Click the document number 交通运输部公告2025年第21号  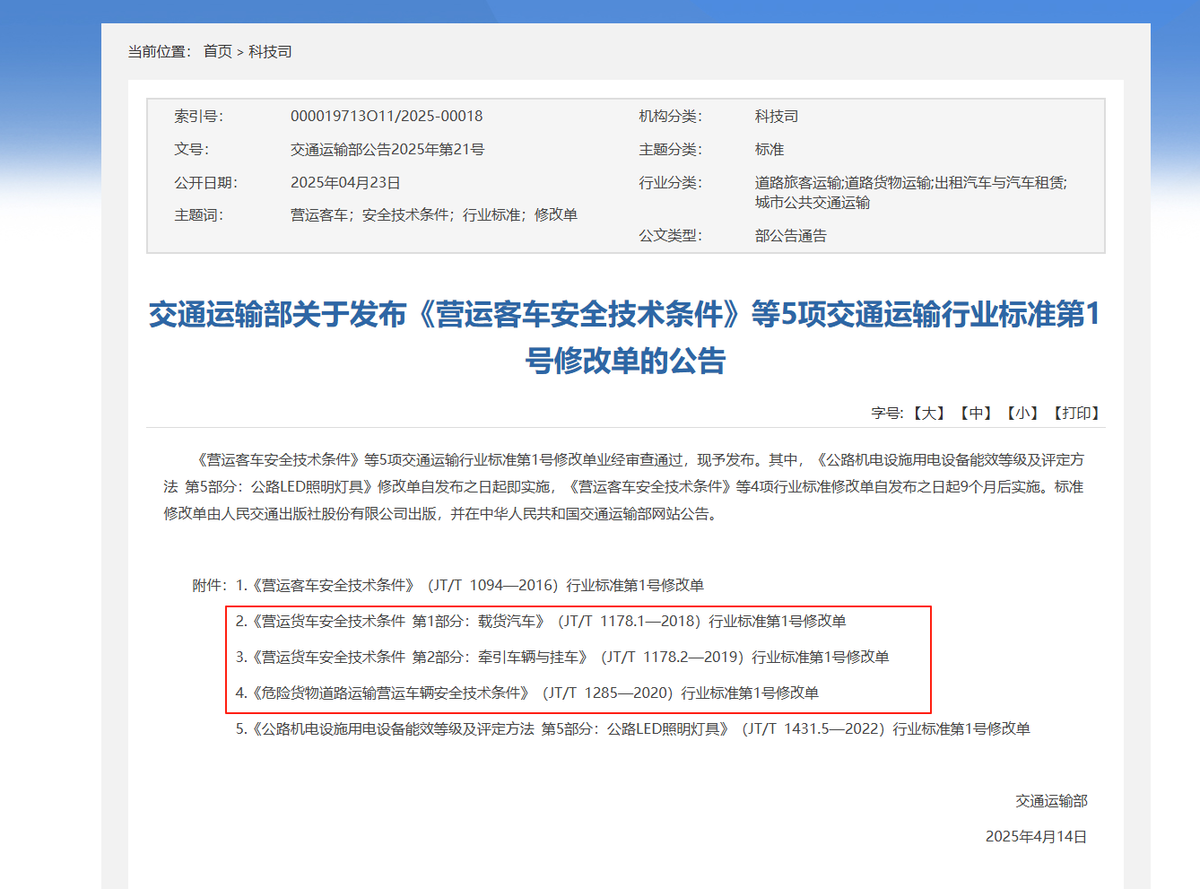coord(387,149)
